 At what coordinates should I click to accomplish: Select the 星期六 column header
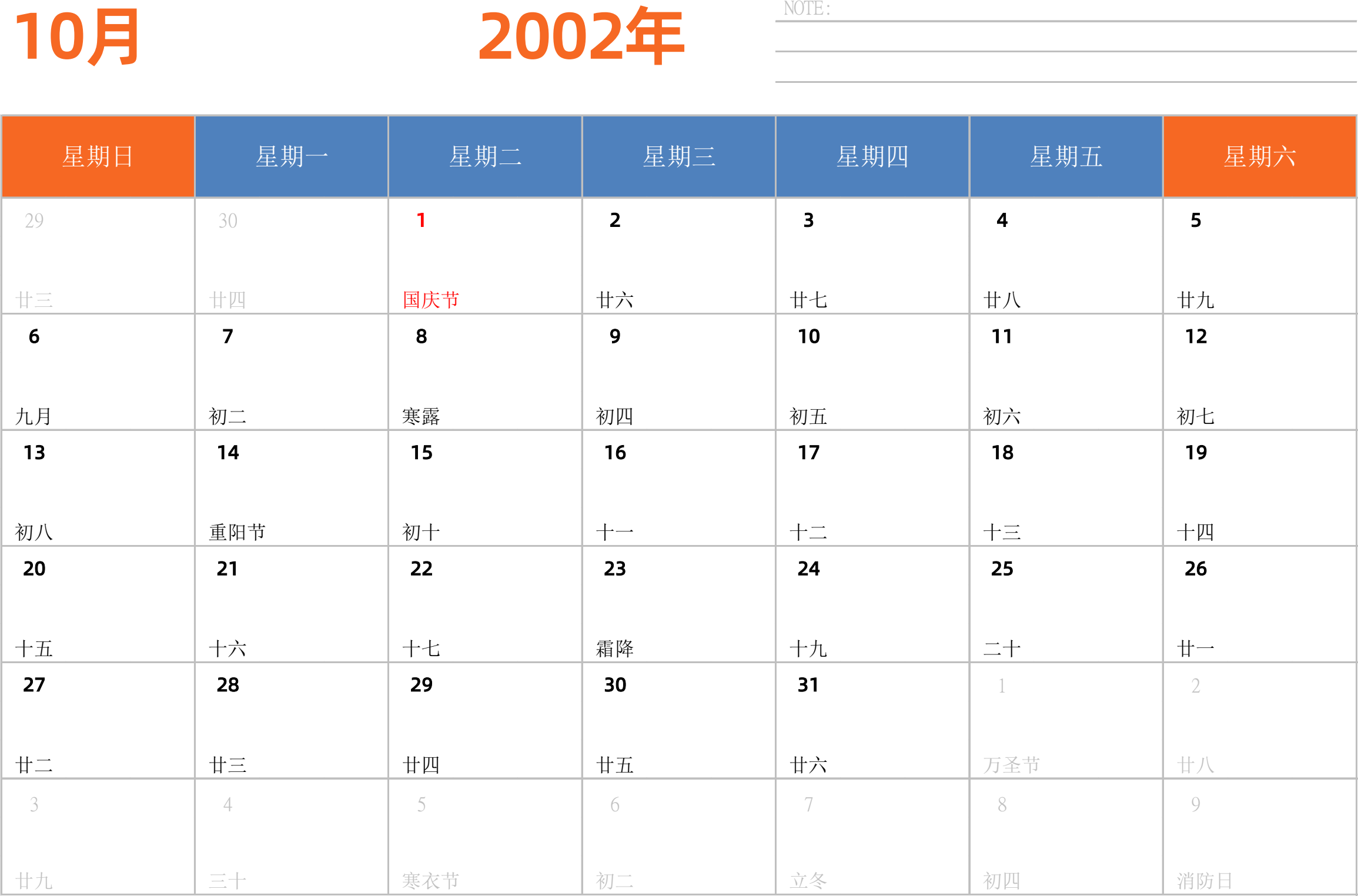[1260, 156]
